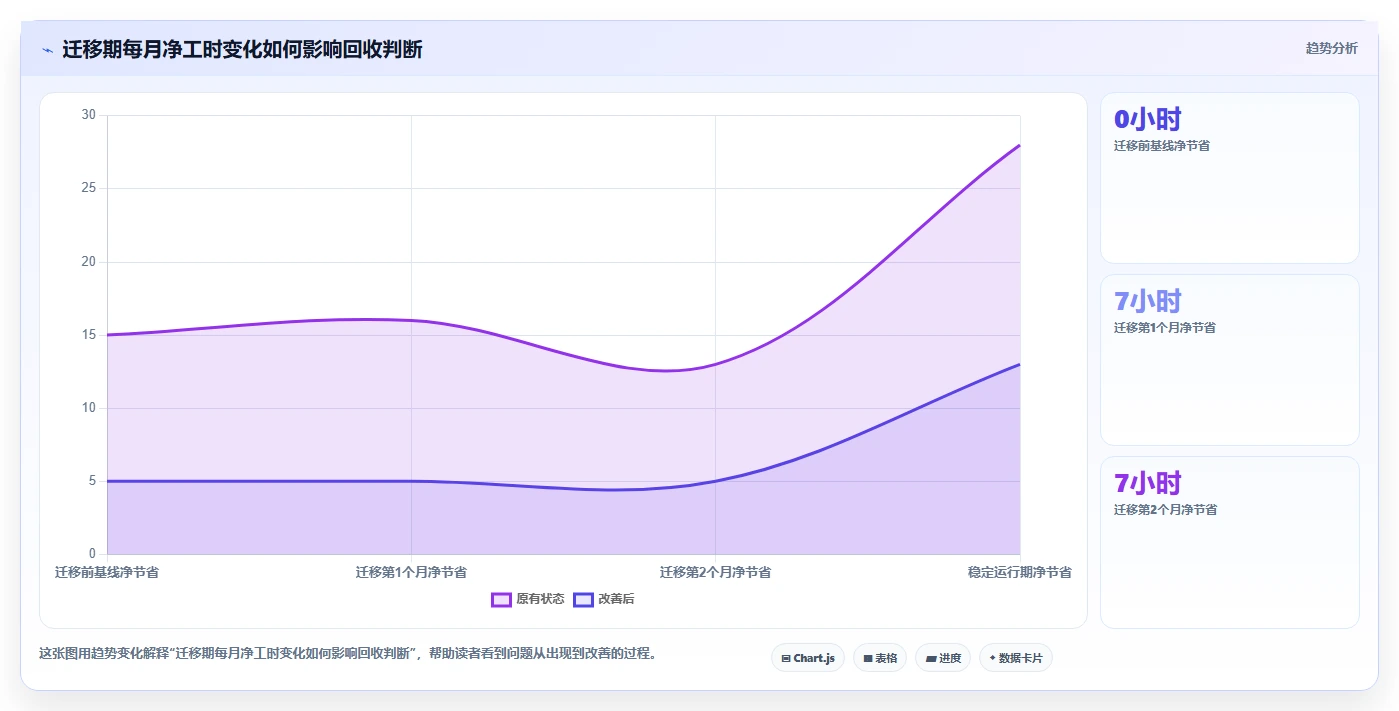Click the 趋势分析 label in header

[1331, 48]
